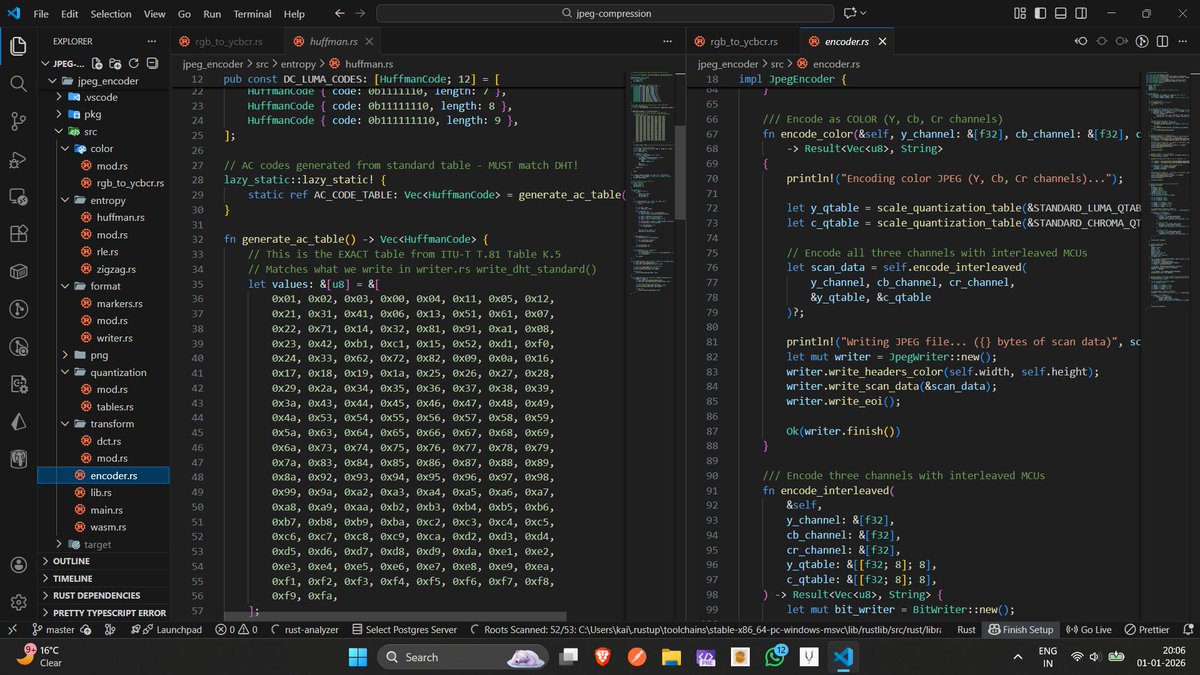1200x675 pixels.
Task: Open WhatsApp from the taskbar
Action: click(774, 657)
